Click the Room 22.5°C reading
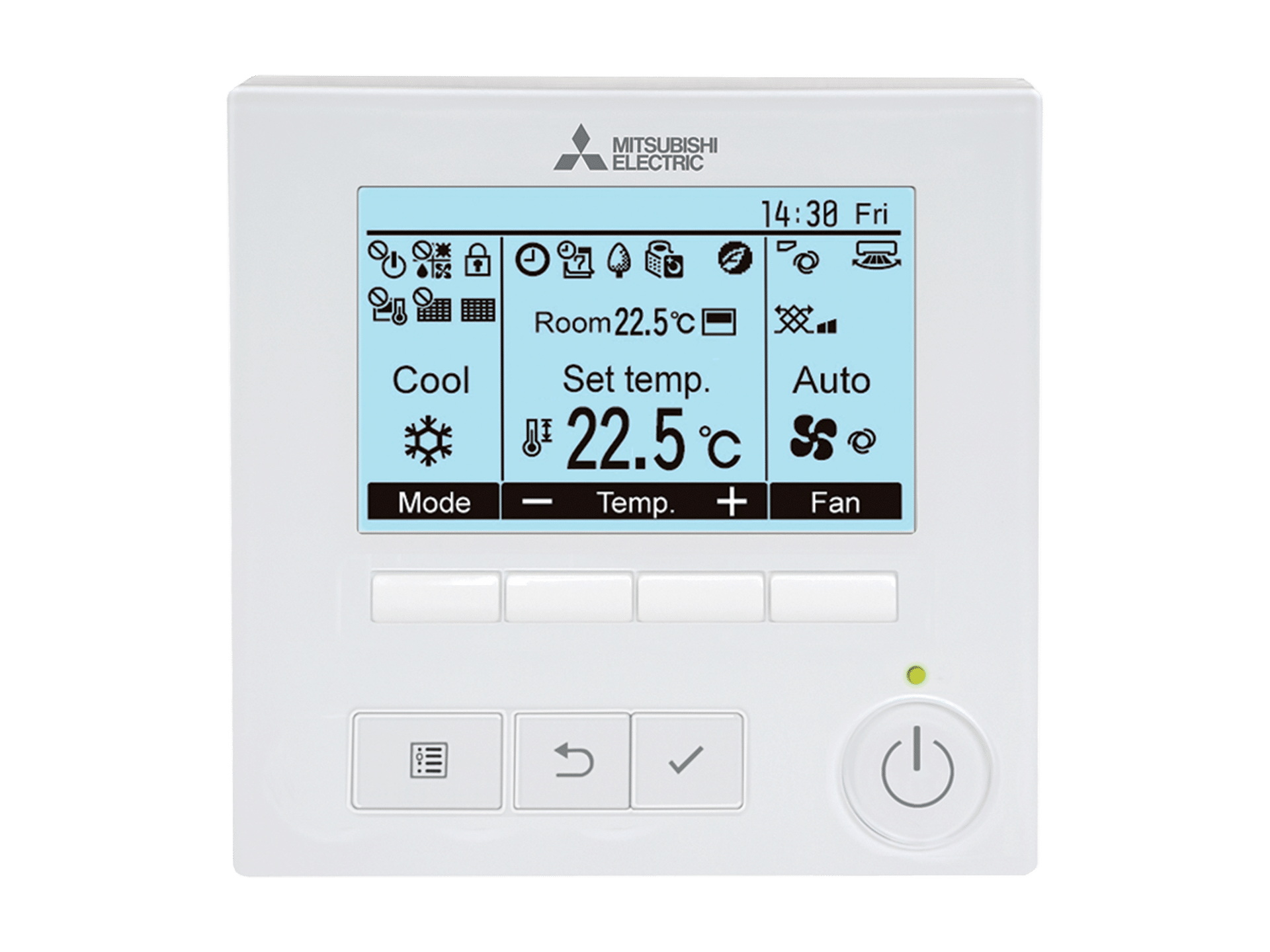The image size is (1270, 952). (x=614, y=323)
